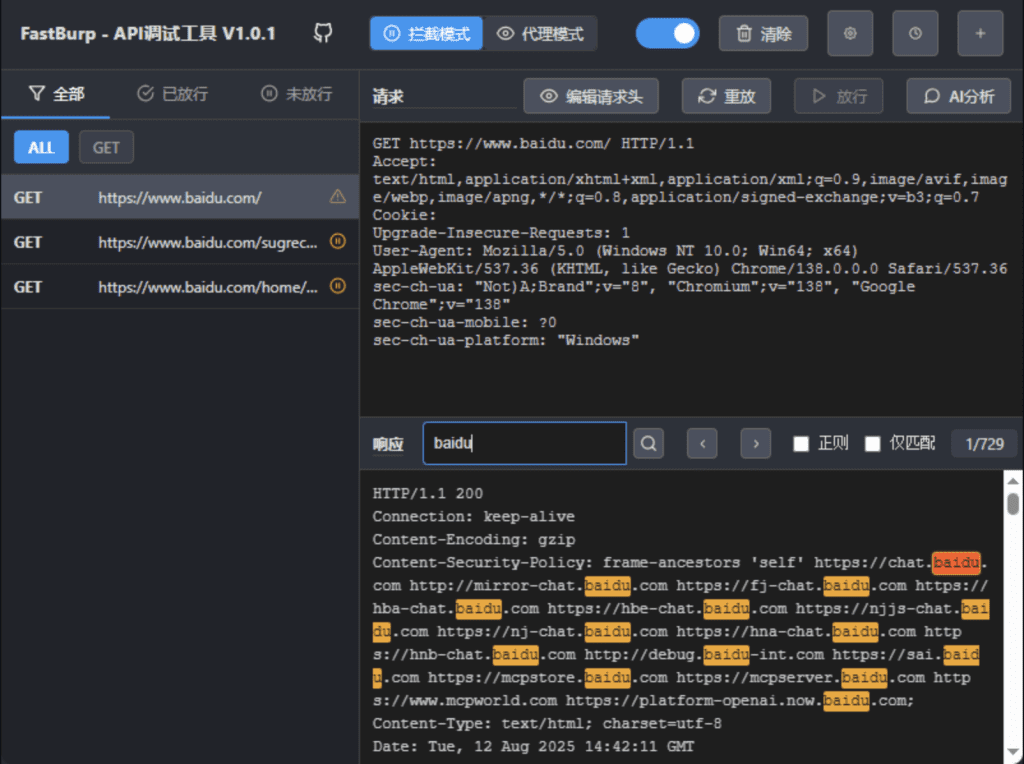The height and width of the screenshot is (764, 1024).
Task: Click the Date response header line
Action: pos(533,746)
